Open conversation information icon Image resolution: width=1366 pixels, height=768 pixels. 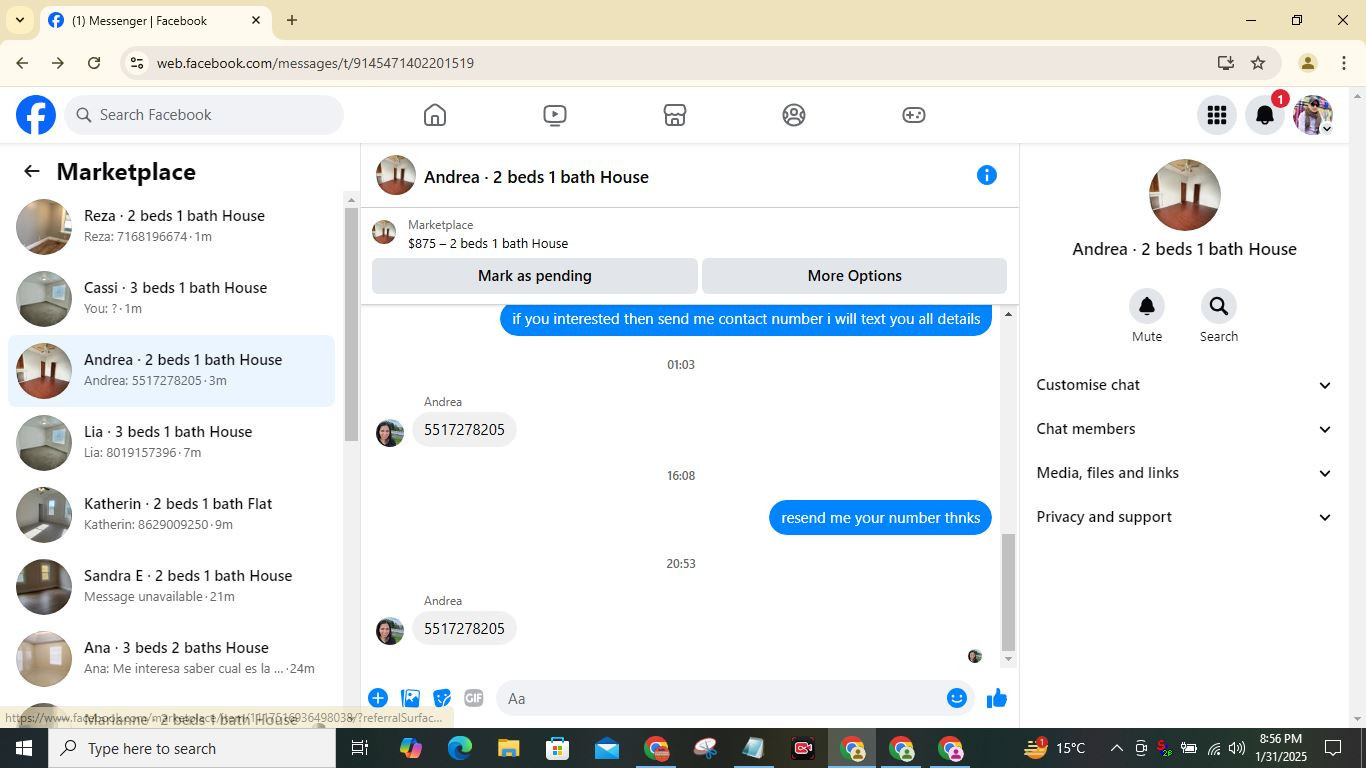(x=987, y=175)
